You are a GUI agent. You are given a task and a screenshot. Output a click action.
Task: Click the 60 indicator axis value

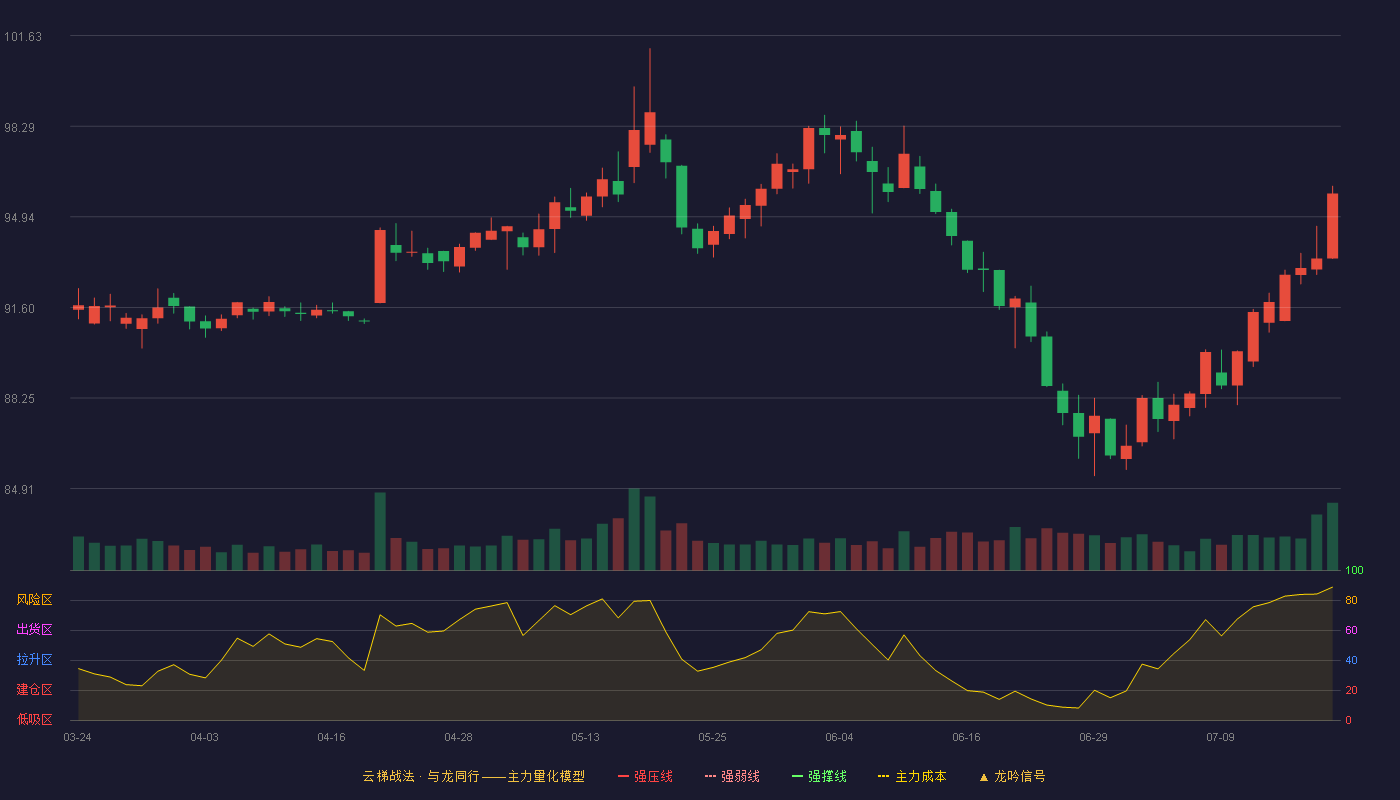[x=1351, y=631]
